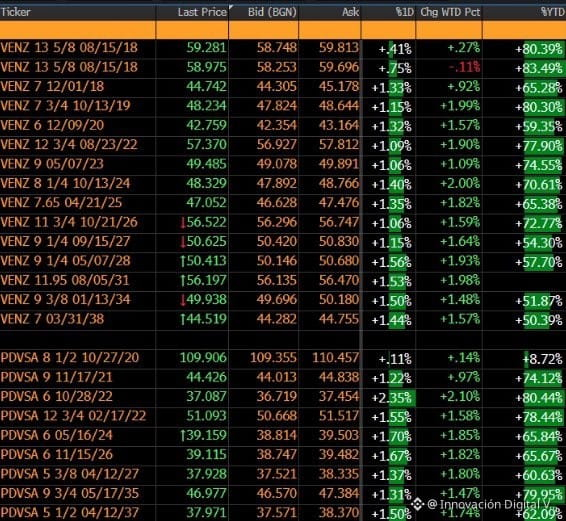Select ticker PDVSA 5 3/8 04/12/27
The height and width of the screenshot is (521, 566).
70,474
